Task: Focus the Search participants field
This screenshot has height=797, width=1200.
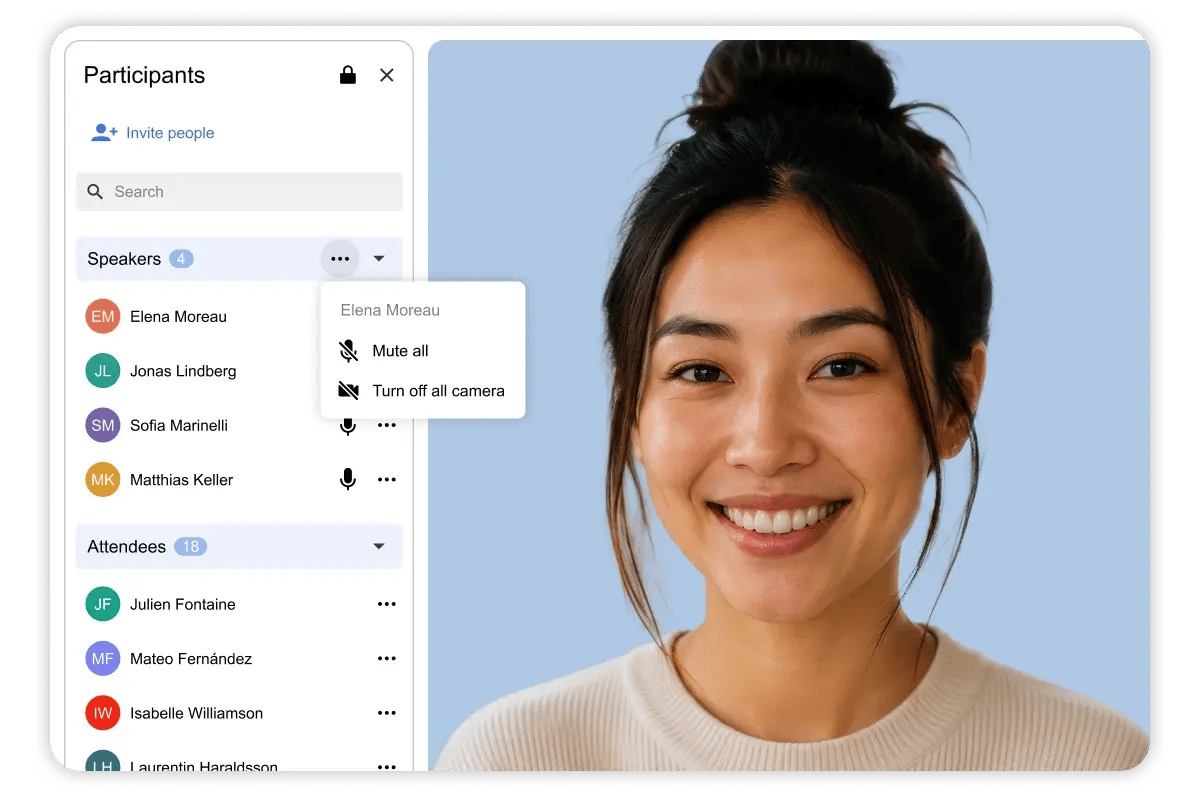Action: click(x=239, y=192)
